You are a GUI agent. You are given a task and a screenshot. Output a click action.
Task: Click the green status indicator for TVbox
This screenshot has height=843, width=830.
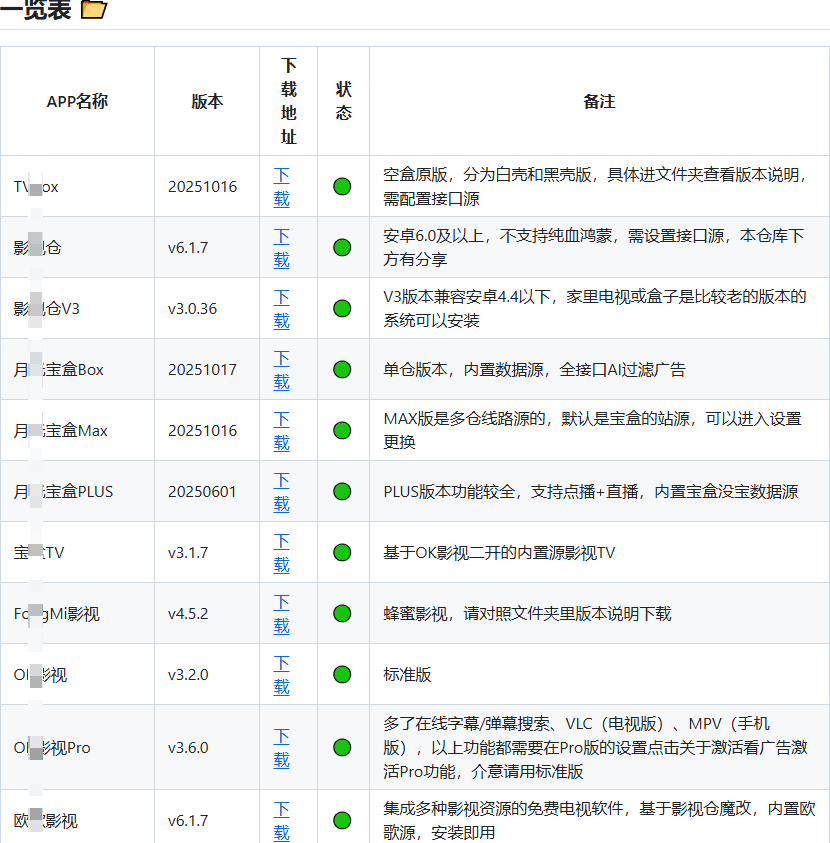click(x=342, y=187)
